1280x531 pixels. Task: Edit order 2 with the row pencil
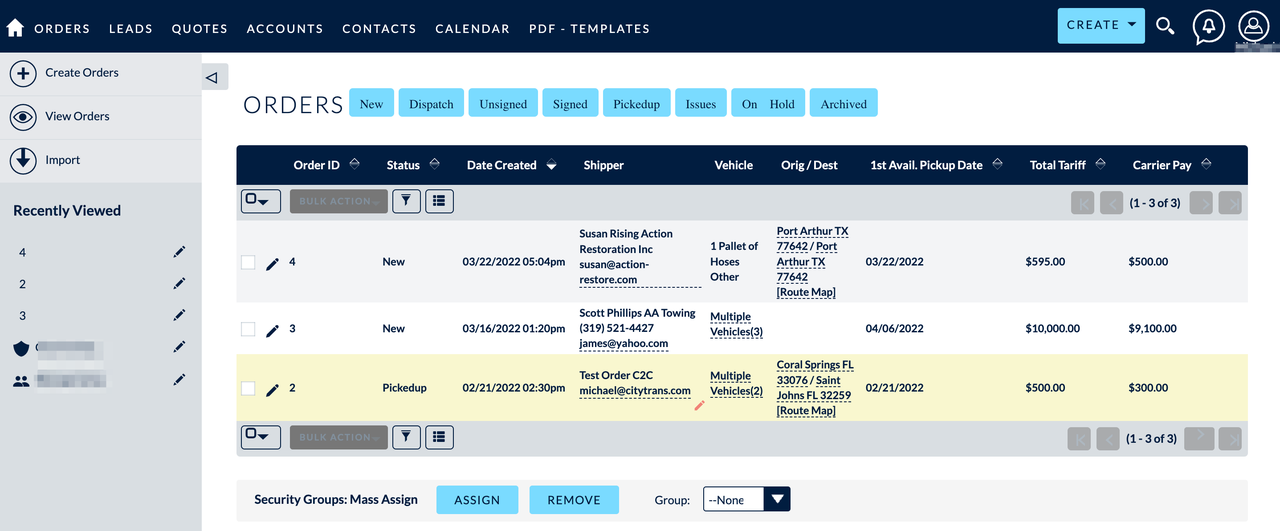click(272, 389)
